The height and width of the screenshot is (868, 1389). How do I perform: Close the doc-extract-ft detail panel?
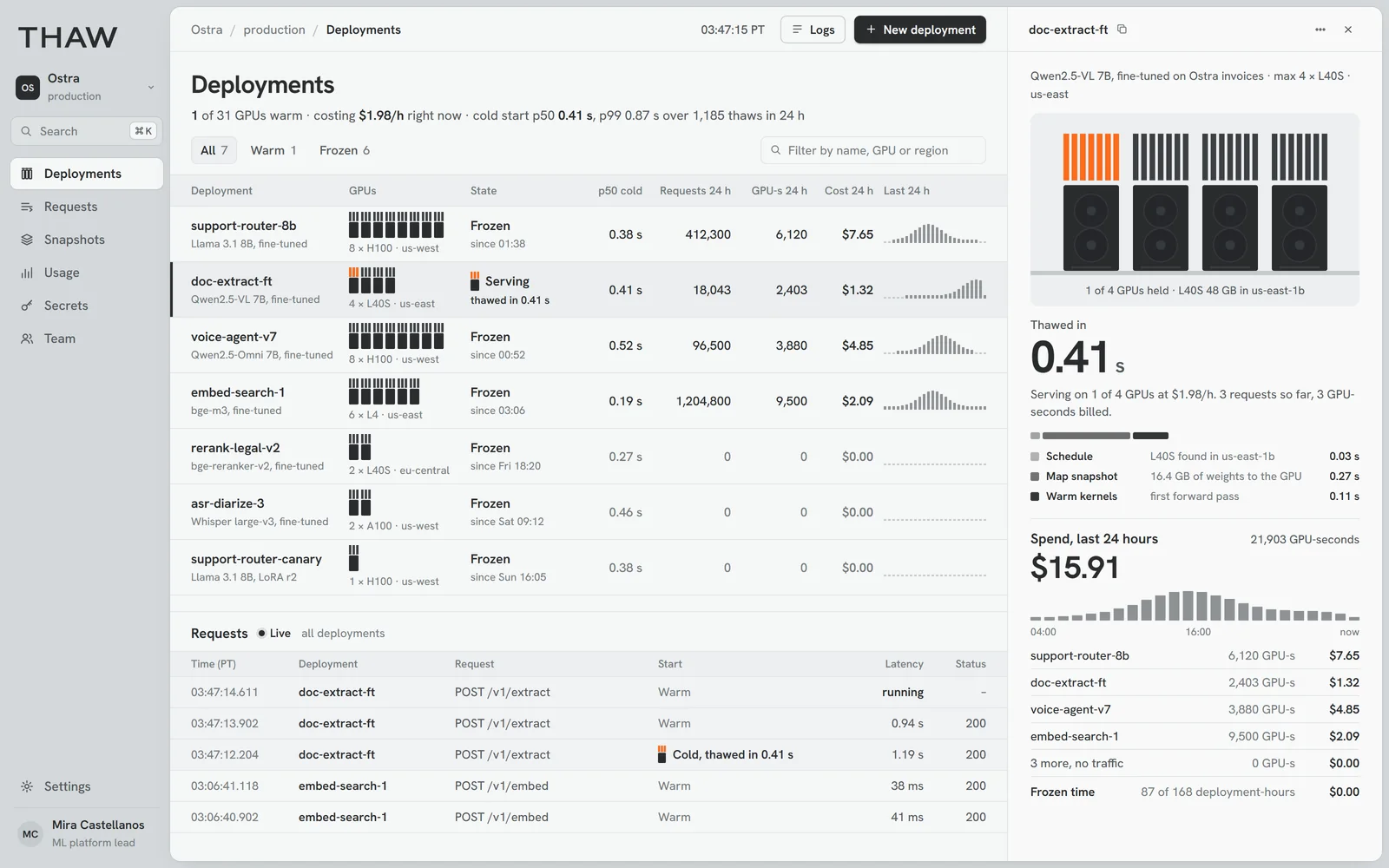tap(1348, 30)
